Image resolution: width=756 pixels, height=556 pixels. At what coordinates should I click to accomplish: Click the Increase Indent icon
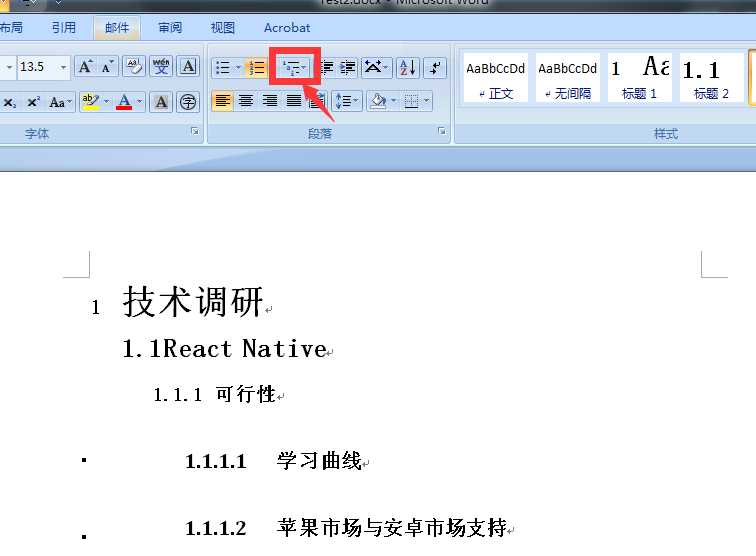point(348,68)
